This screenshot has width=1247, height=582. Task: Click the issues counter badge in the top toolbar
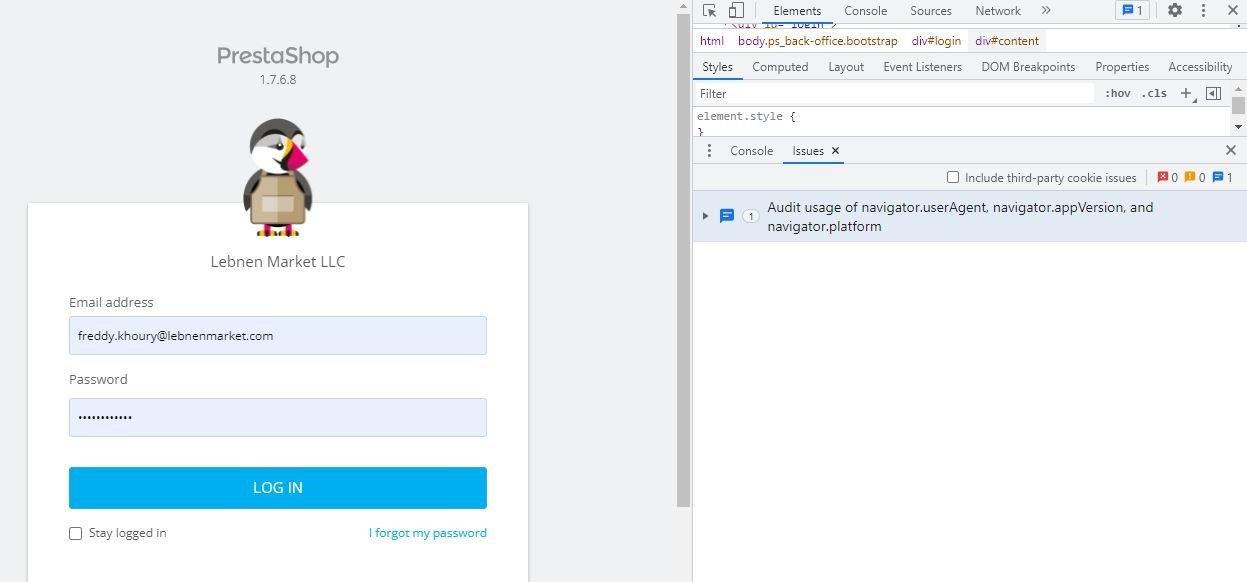[x=1132, y=11]
